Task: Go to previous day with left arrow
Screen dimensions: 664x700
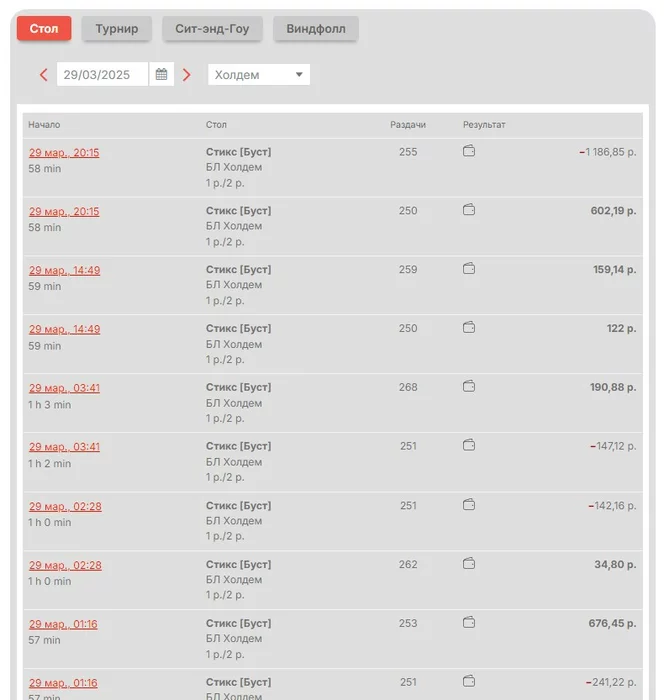Action: point(43,75)
